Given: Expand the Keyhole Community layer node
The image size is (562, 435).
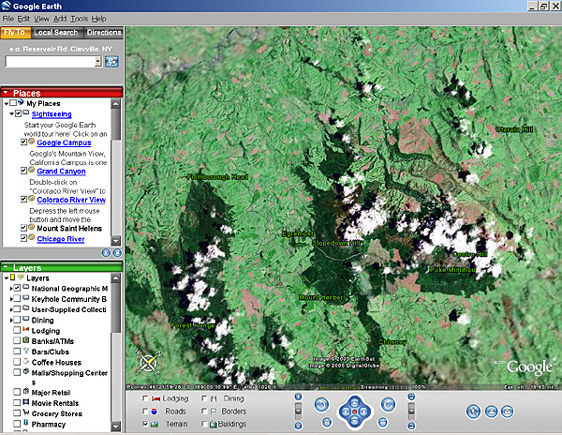Looking at the screenshot, I should (11, 299).
